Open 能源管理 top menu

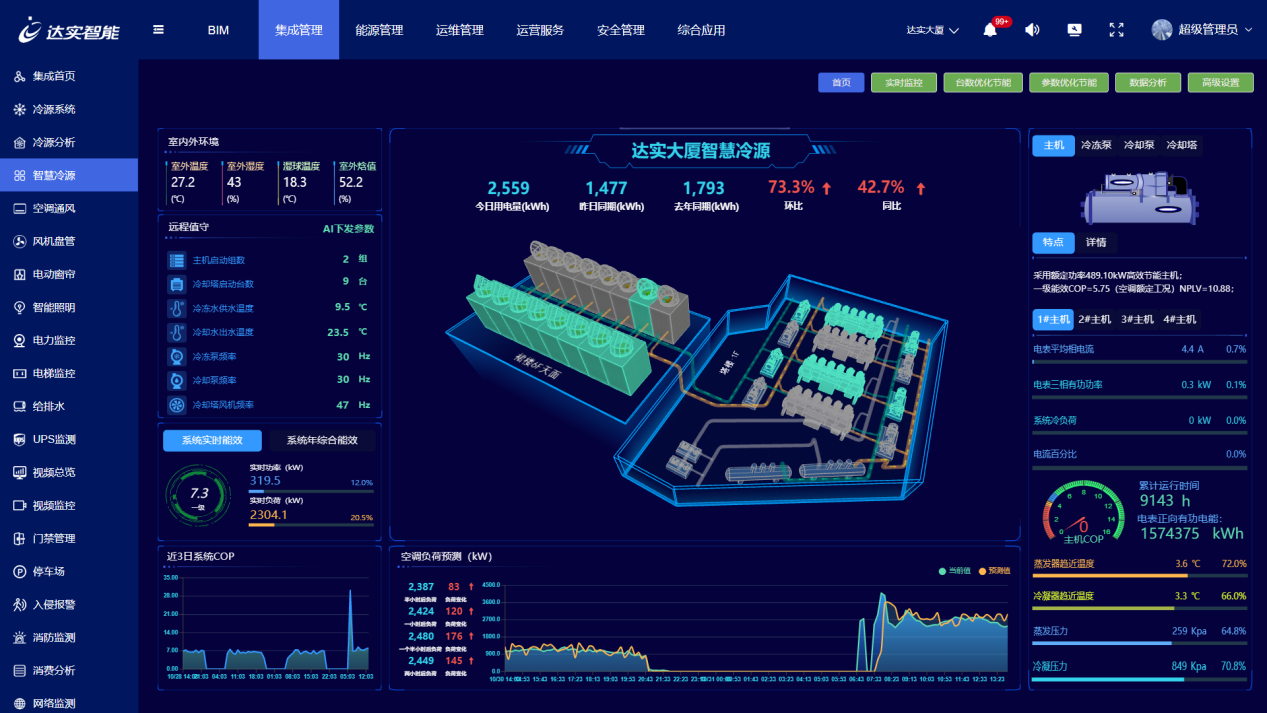(379, 30)
